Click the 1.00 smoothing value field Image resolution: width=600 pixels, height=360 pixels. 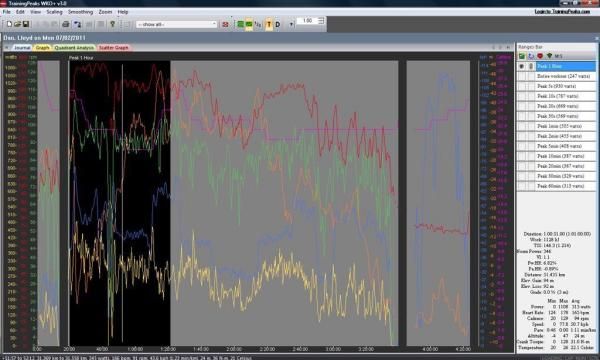pos(307,21)
